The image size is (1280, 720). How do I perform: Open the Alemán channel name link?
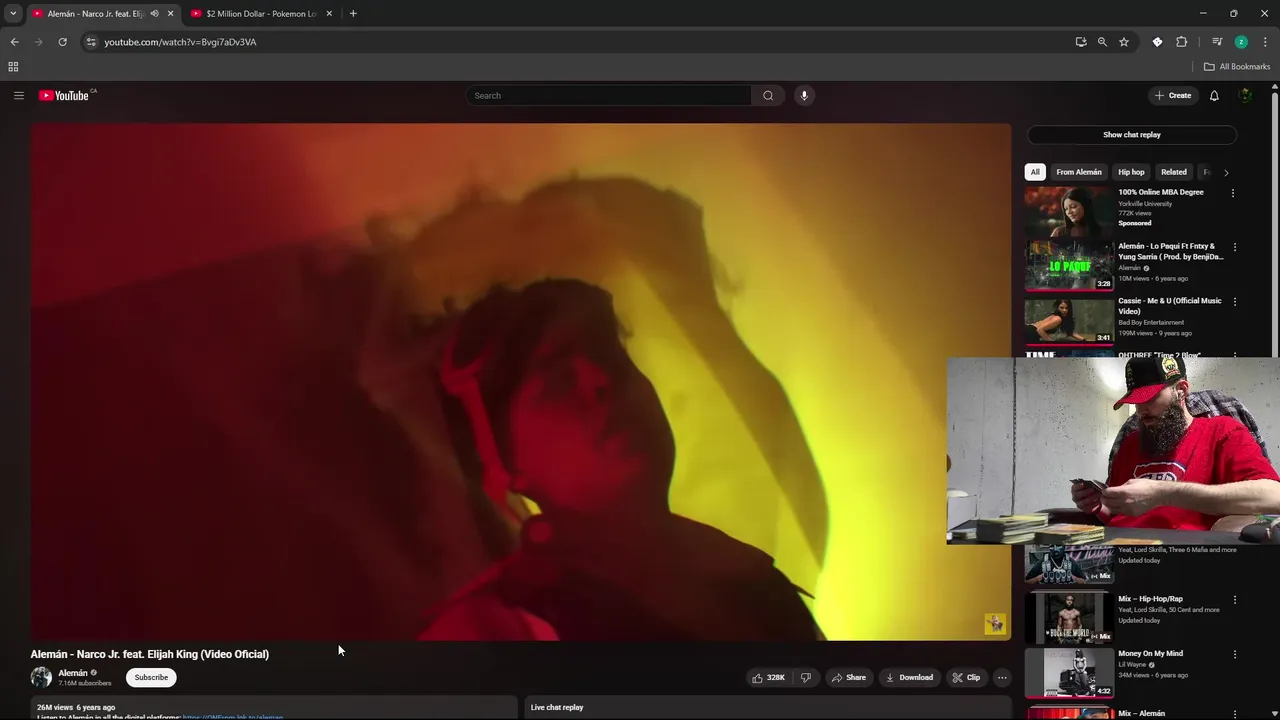click(73, 673)
